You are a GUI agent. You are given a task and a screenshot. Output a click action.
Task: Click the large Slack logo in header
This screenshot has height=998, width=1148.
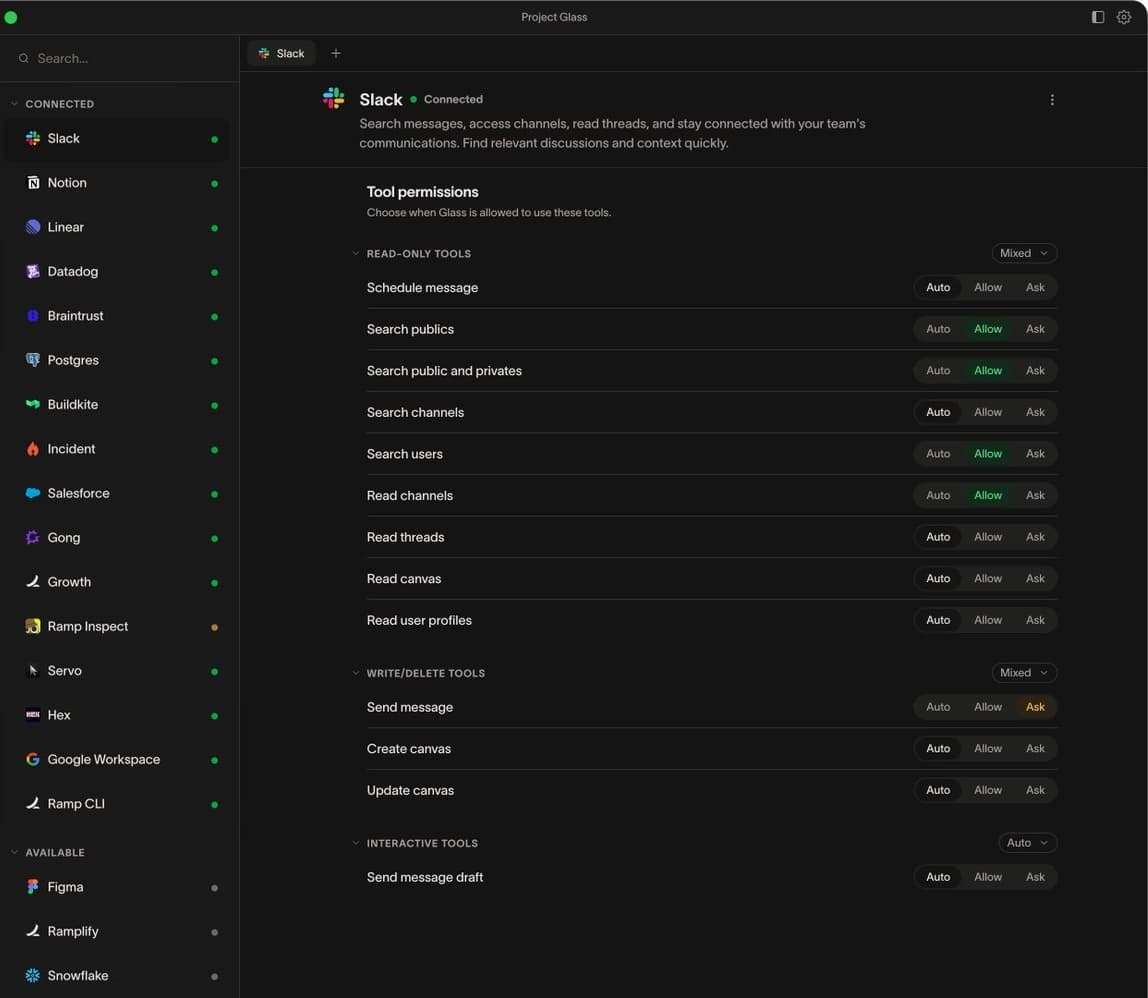click(334, 98)
